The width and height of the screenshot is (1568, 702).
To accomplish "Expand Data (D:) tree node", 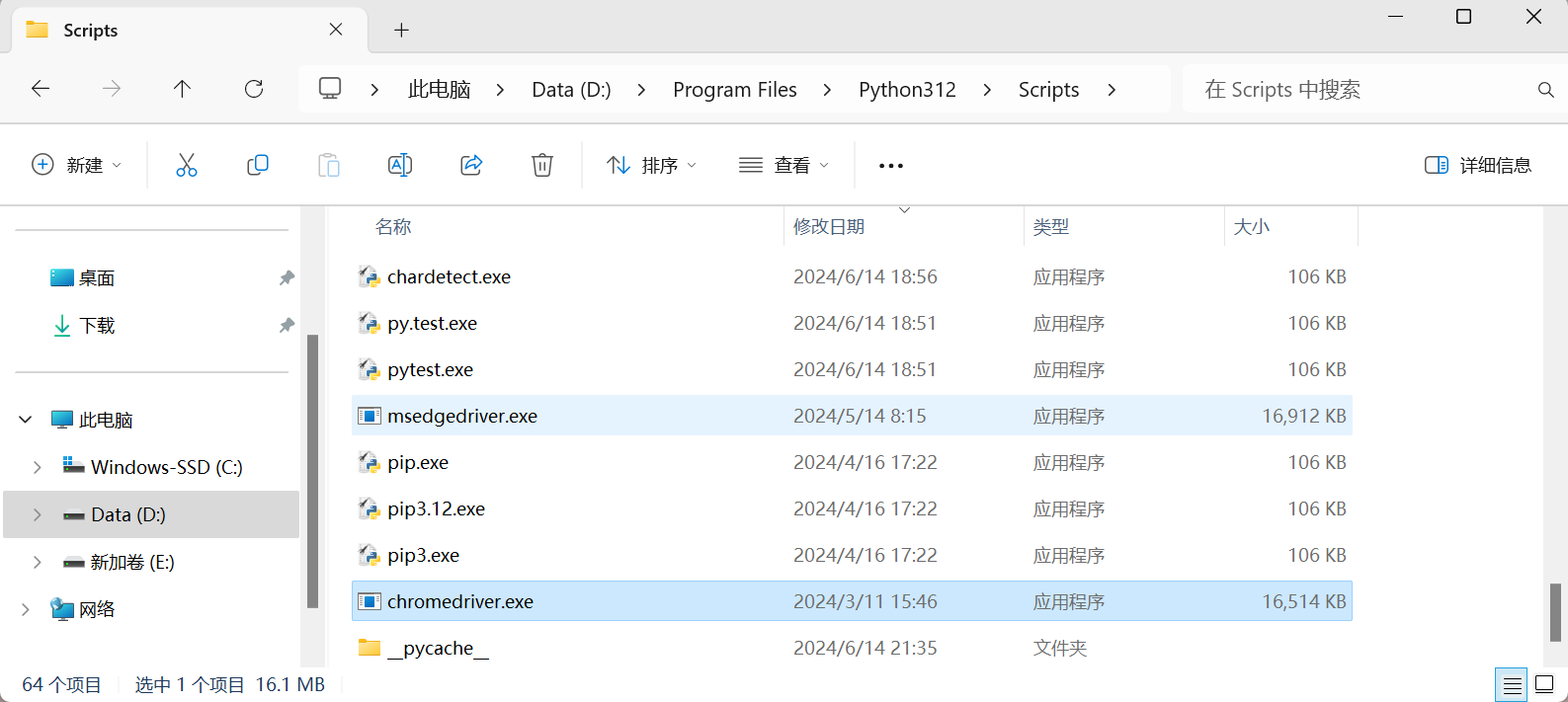I will pos(37,514).
